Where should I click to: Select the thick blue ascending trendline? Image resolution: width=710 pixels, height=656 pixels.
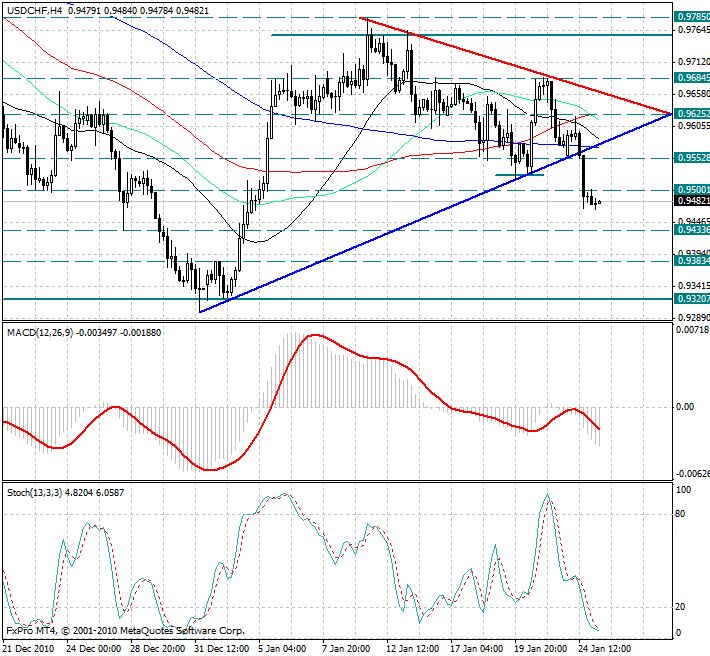click(435, 212)
